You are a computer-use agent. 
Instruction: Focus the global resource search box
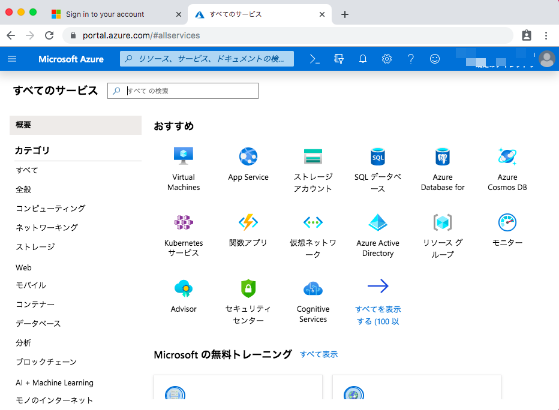207,59
